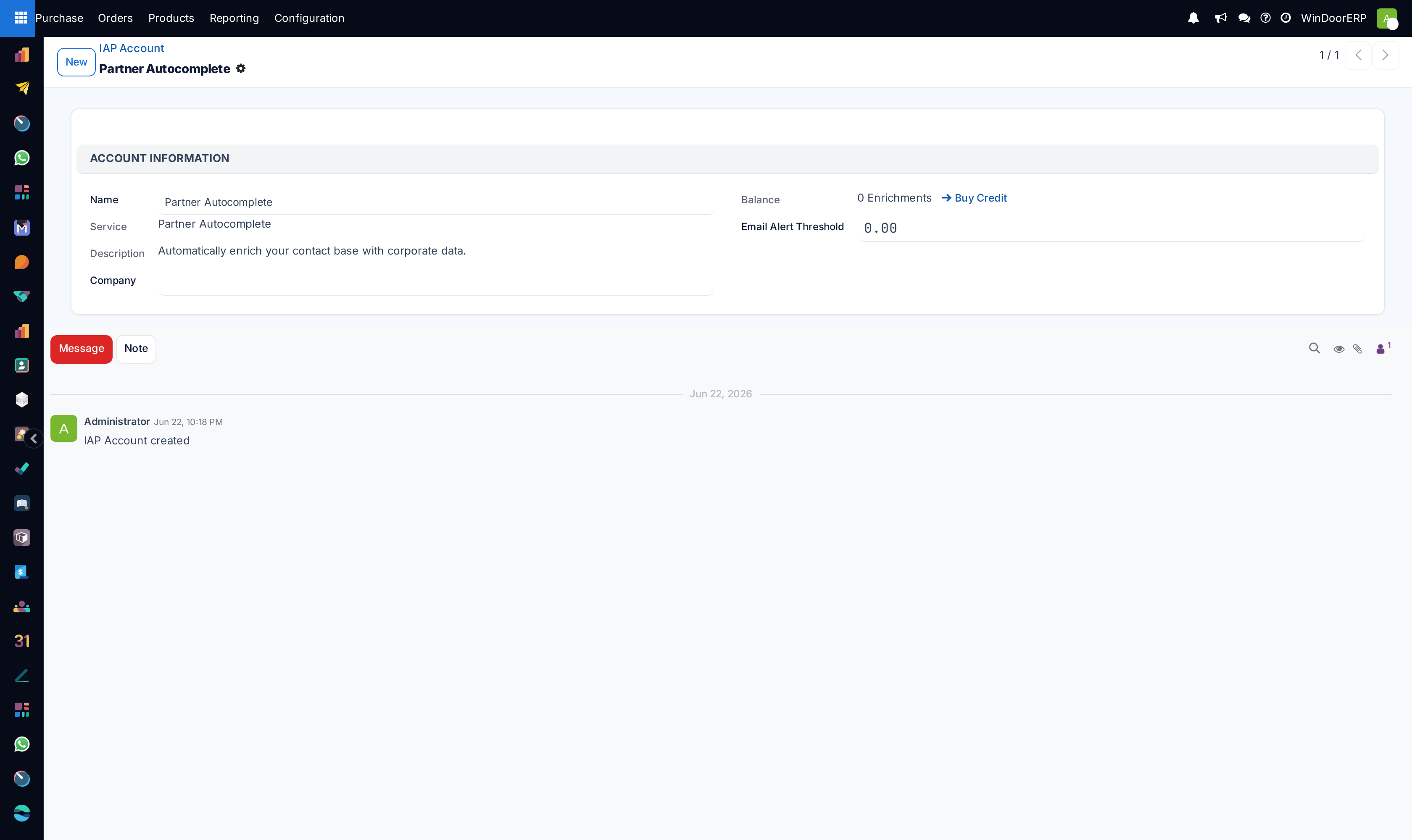Click the Email Alert Threshold field
The width and height of the screenshot is (1412, 840).
click(x=1111, y=228)
